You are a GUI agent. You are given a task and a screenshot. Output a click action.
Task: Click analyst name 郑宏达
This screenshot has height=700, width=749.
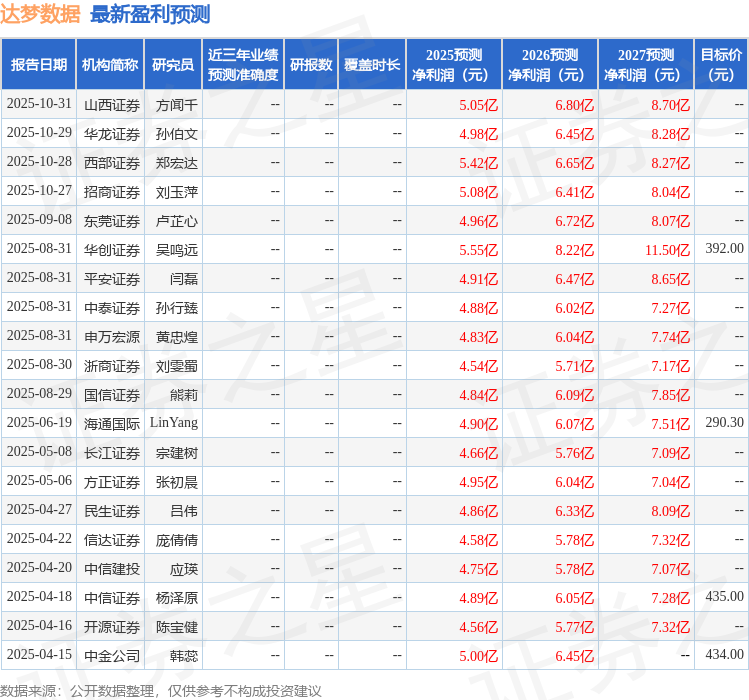(176, 163)
